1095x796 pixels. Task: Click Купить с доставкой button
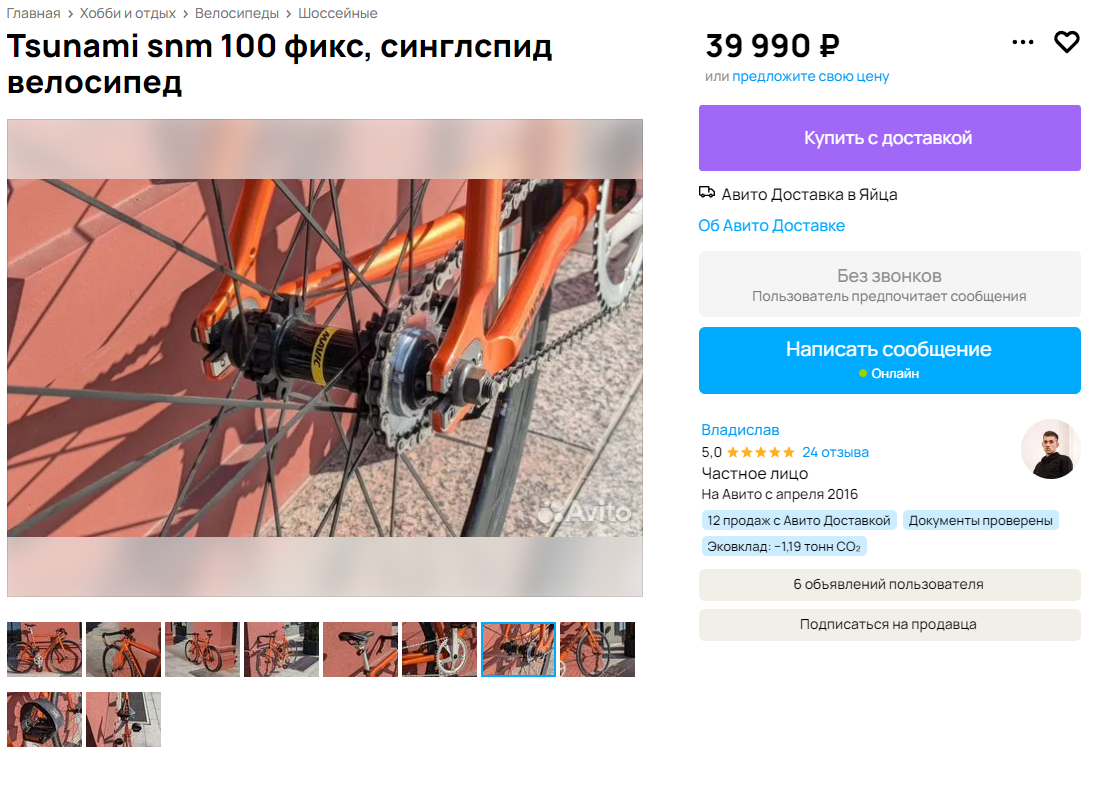pos(890,138)
